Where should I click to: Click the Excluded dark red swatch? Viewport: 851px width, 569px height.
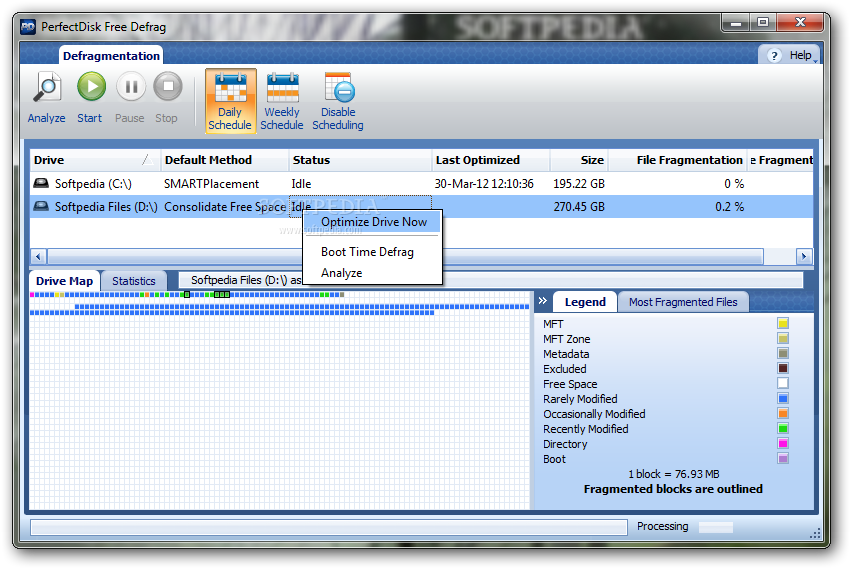pyautogui.click(x=783, y=368)
